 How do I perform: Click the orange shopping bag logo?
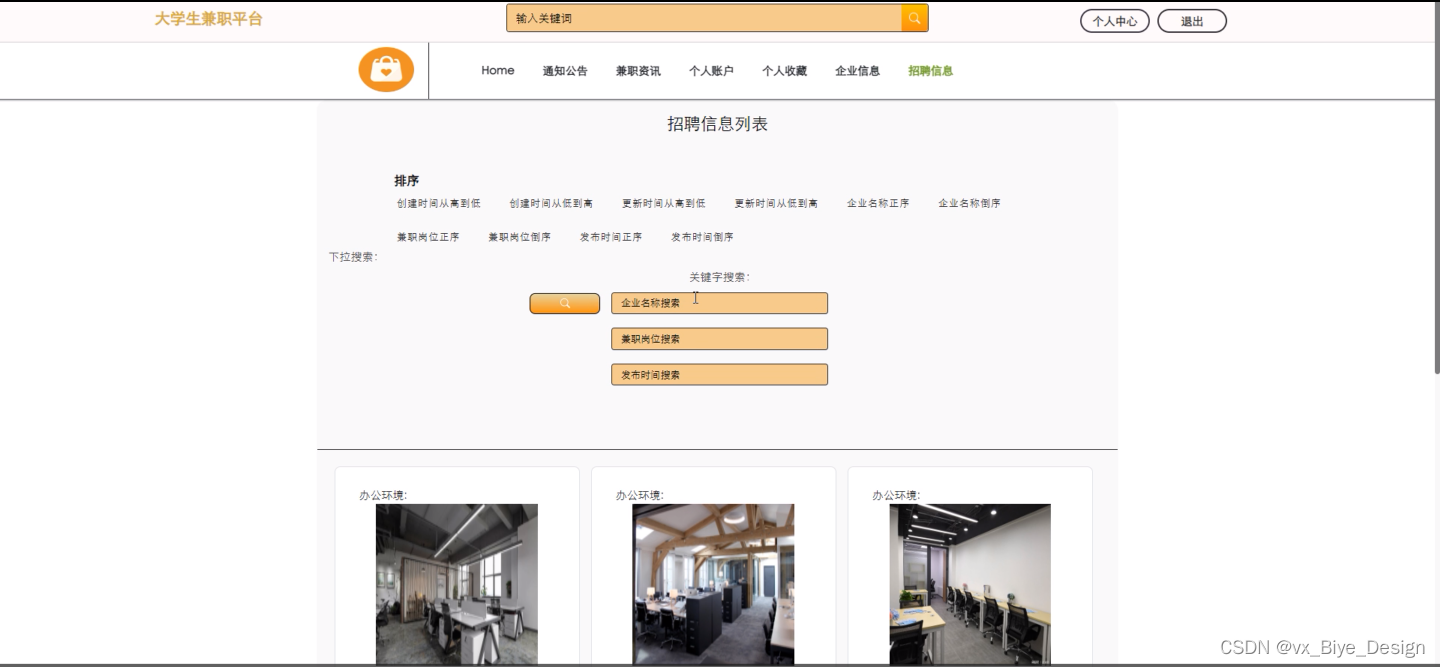pos(386,70)
